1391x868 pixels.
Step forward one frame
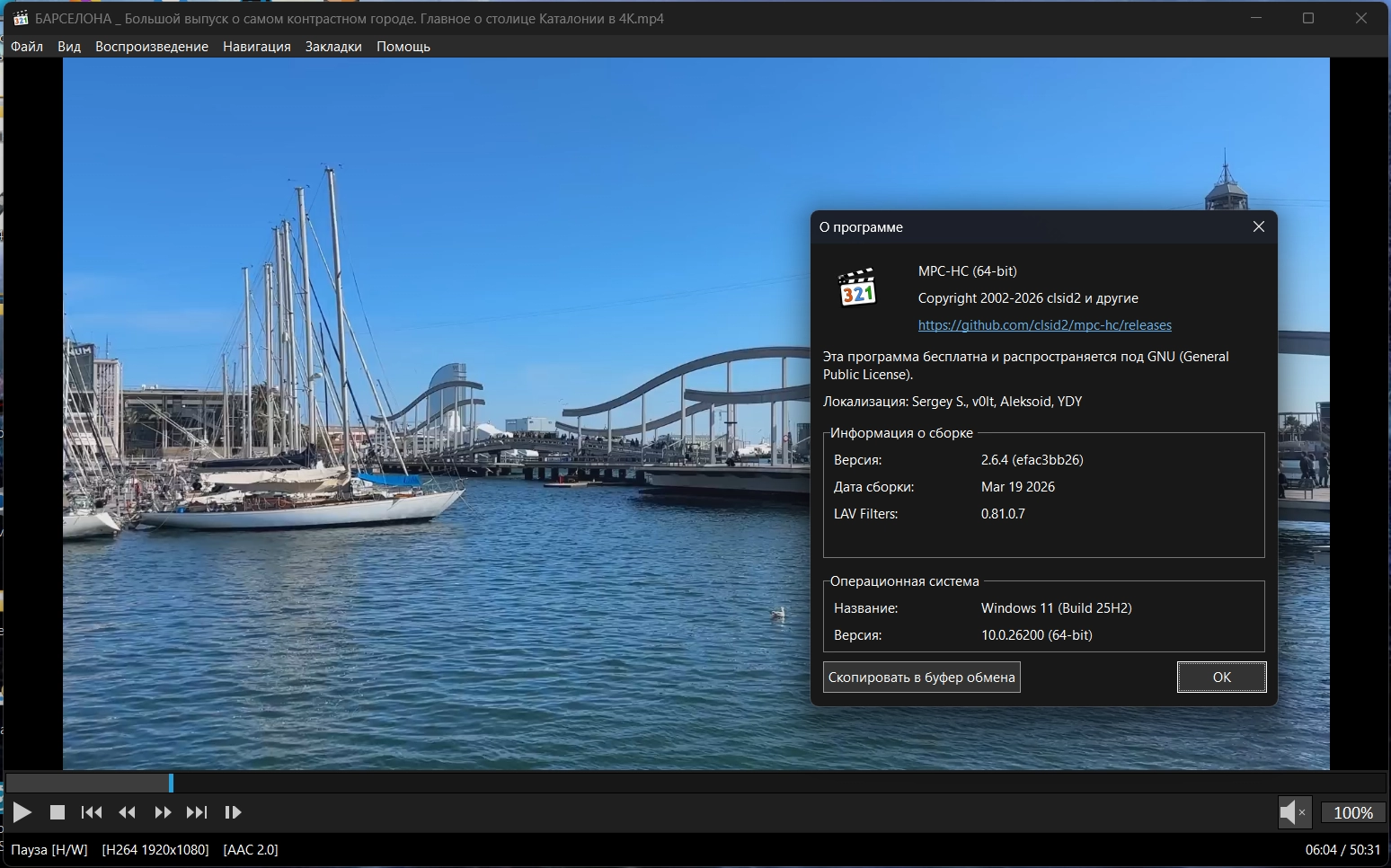[233, 812]
